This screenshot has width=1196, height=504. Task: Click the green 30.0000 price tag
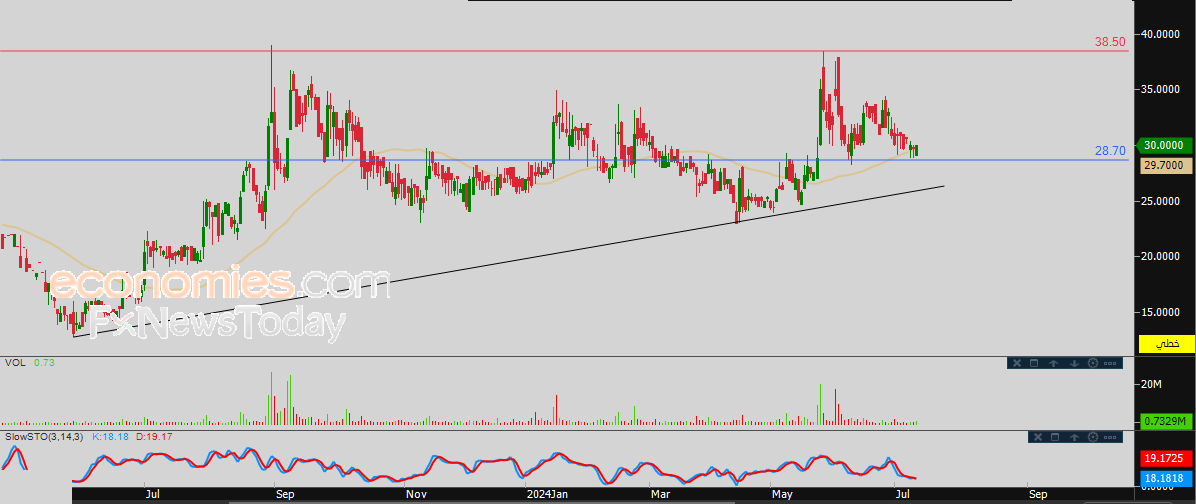1165,145
